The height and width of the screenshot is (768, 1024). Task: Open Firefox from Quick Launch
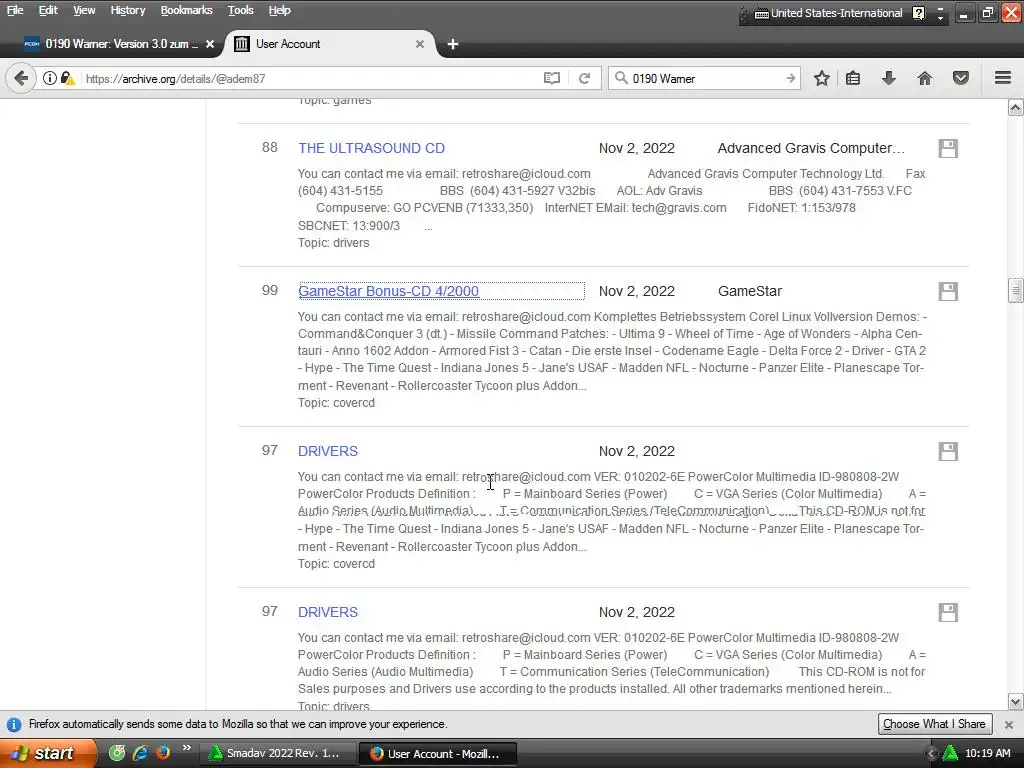pos(163,752)
